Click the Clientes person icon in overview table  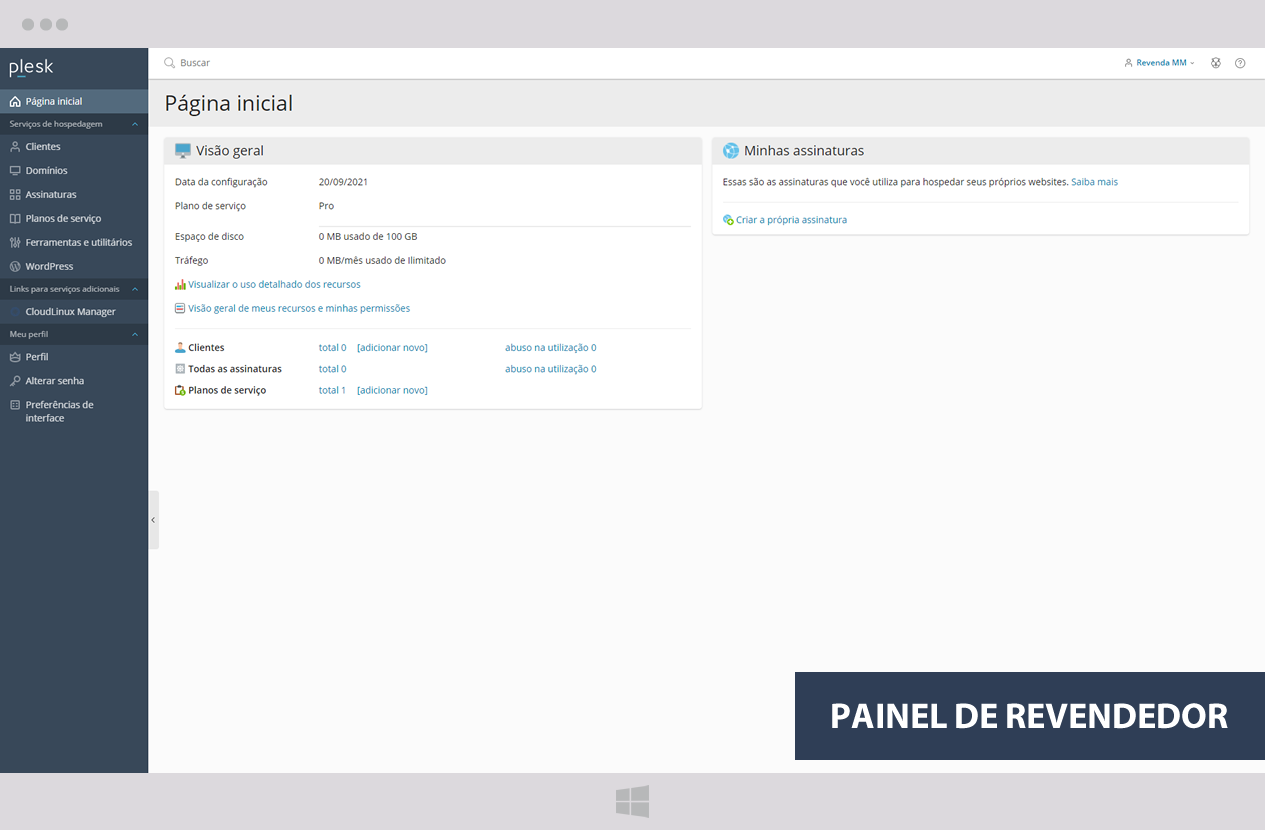coord(180,348)
